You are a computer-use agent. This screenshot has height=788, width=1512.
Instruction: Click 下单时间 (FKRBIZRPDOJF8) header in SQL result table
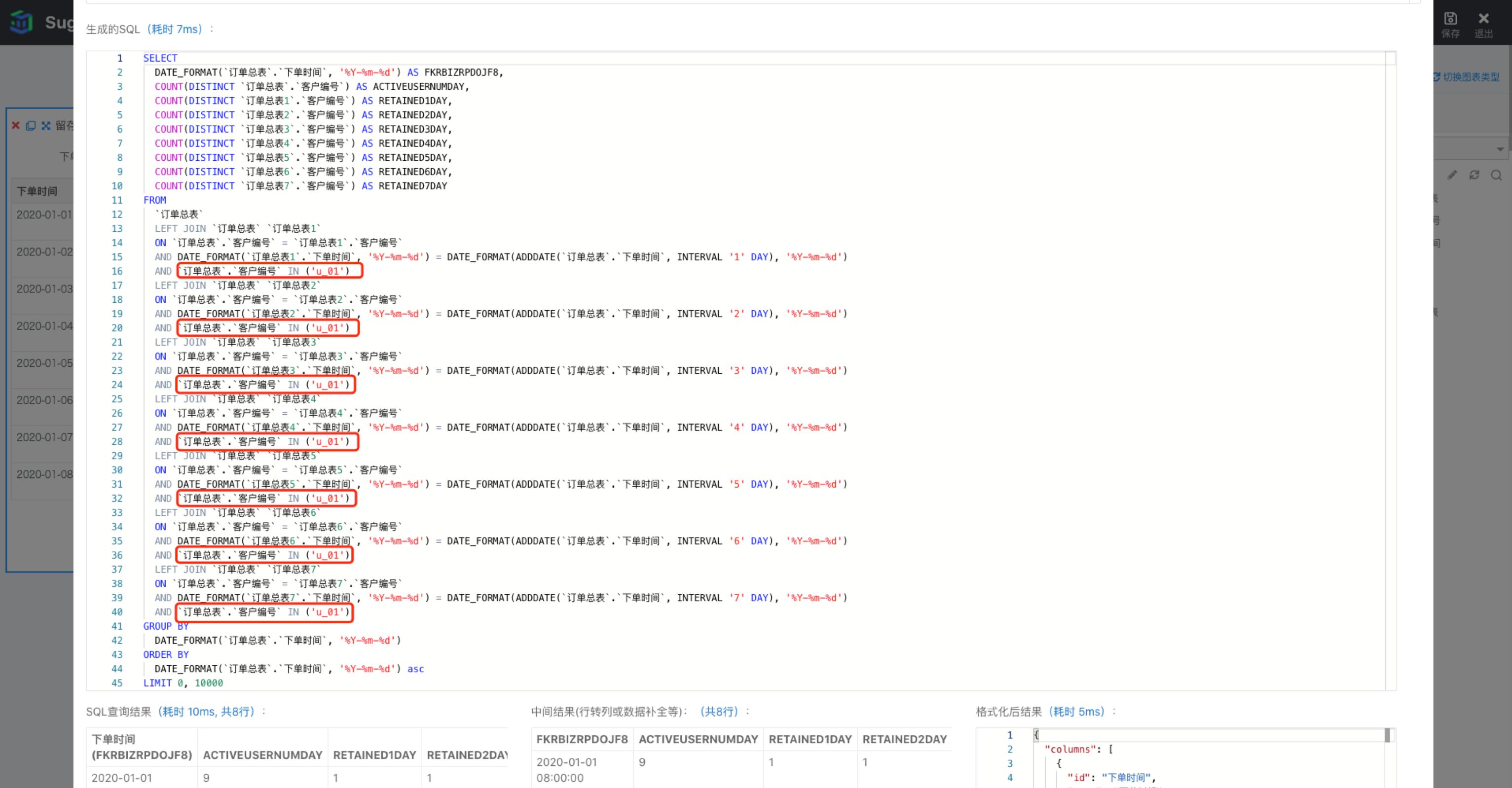pyautogui.click(x=142, y=747)
